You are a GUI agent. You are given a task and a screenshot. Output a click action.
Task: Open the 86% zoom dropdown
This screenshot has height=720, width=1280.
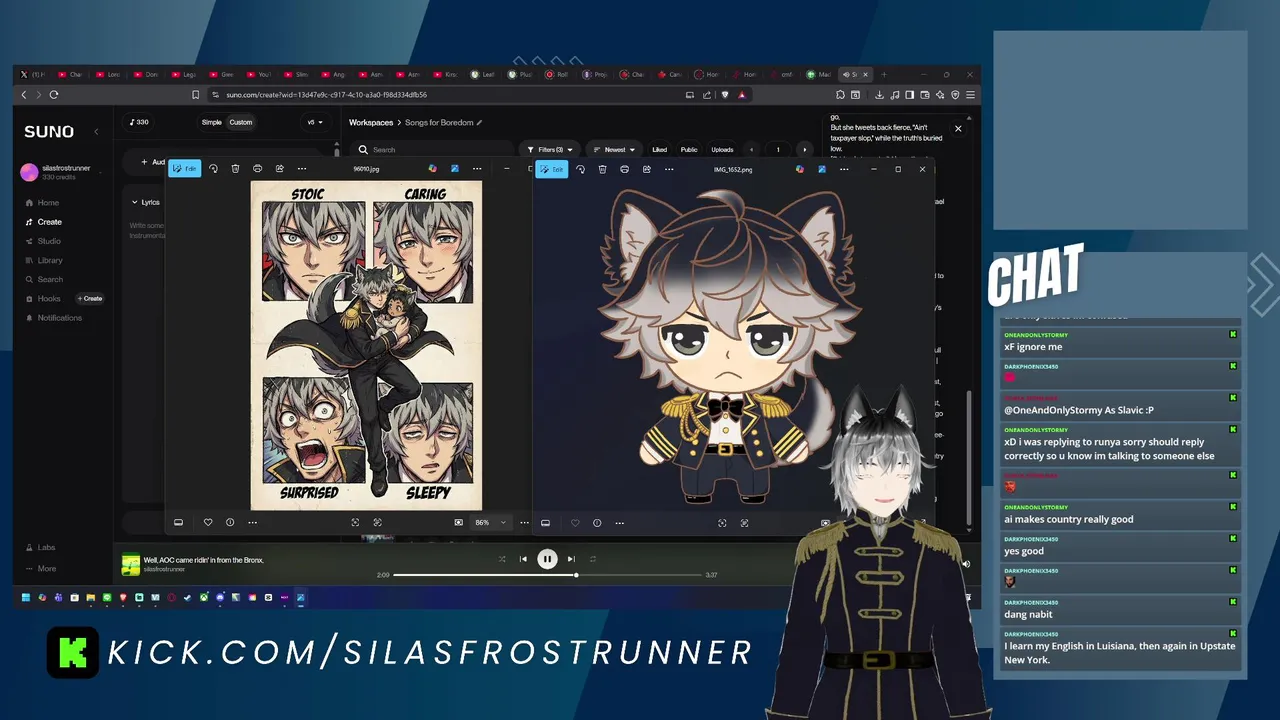pyautogui.click(x=490, y=523)
